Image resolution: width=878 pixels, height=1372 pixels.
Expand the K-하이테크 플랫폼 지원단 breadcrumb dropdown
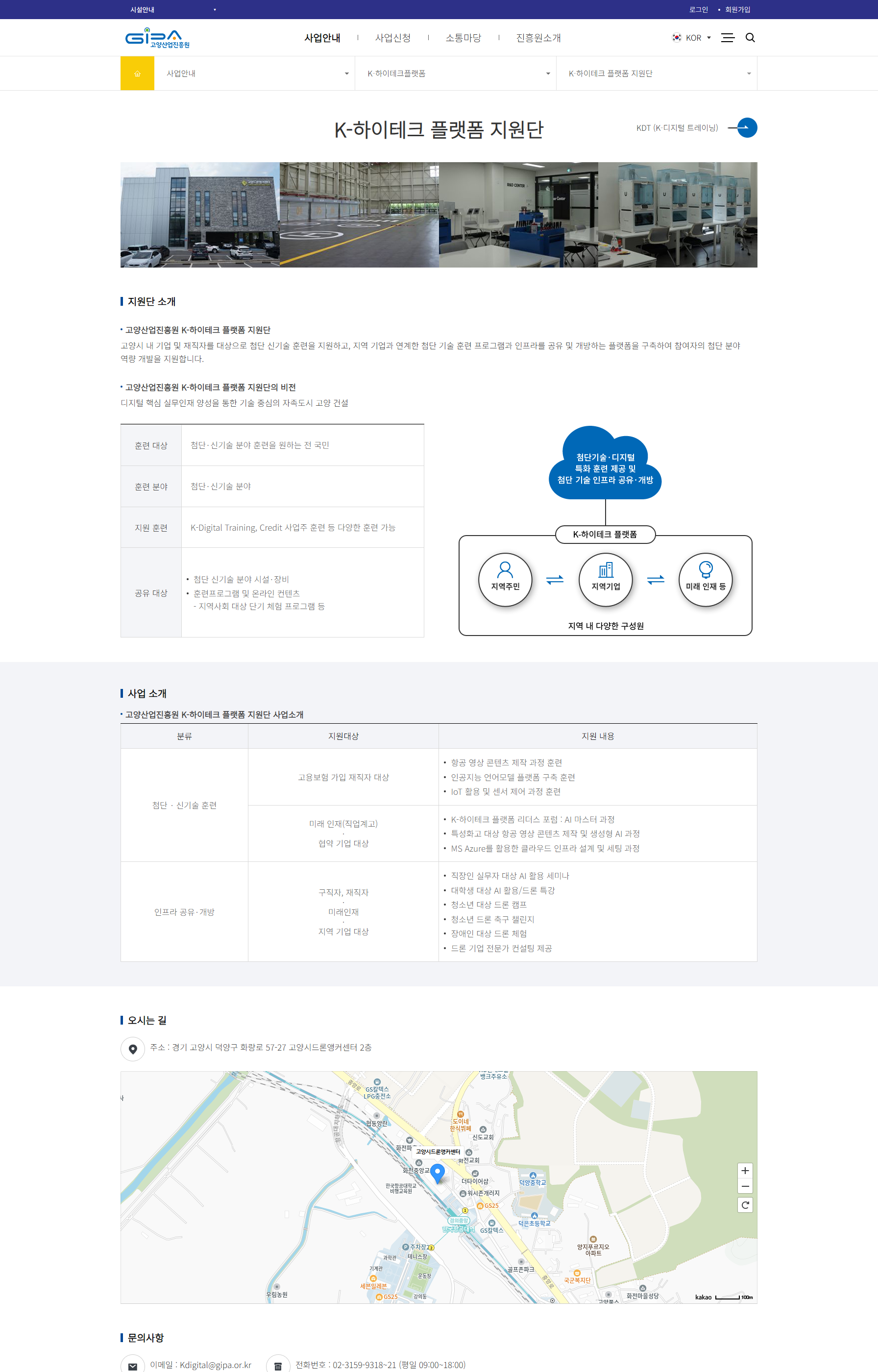657,73
